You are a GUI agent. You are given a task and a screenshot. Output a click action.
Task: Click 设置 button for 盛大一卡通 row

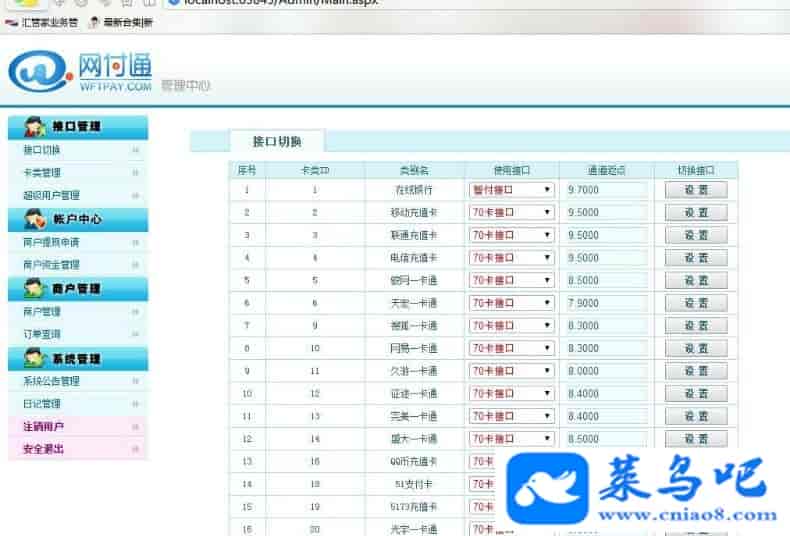(696, 439)
